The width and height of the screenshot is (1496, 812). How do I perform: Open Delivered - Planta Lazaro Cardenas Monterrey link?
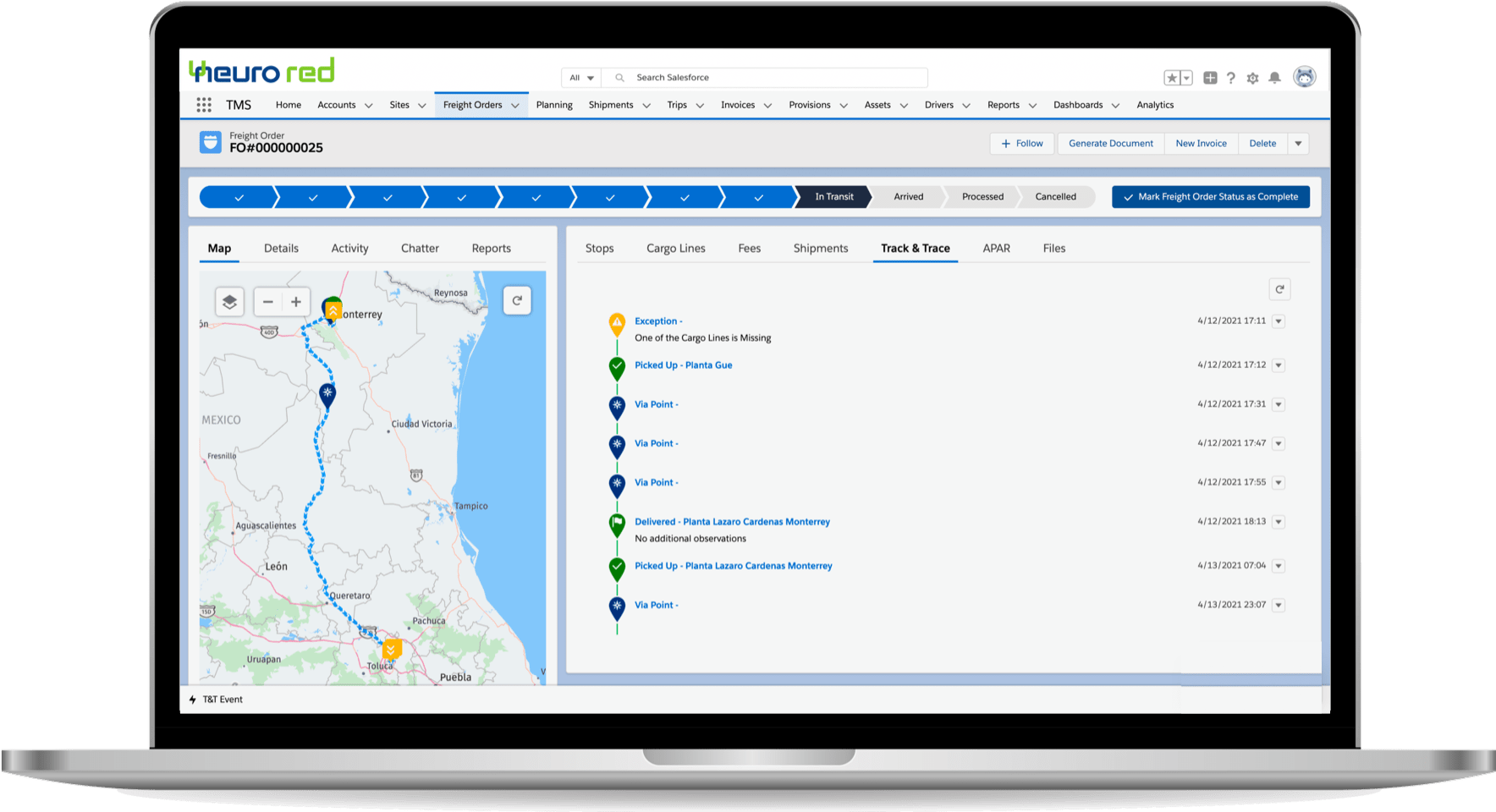[732, 522]
